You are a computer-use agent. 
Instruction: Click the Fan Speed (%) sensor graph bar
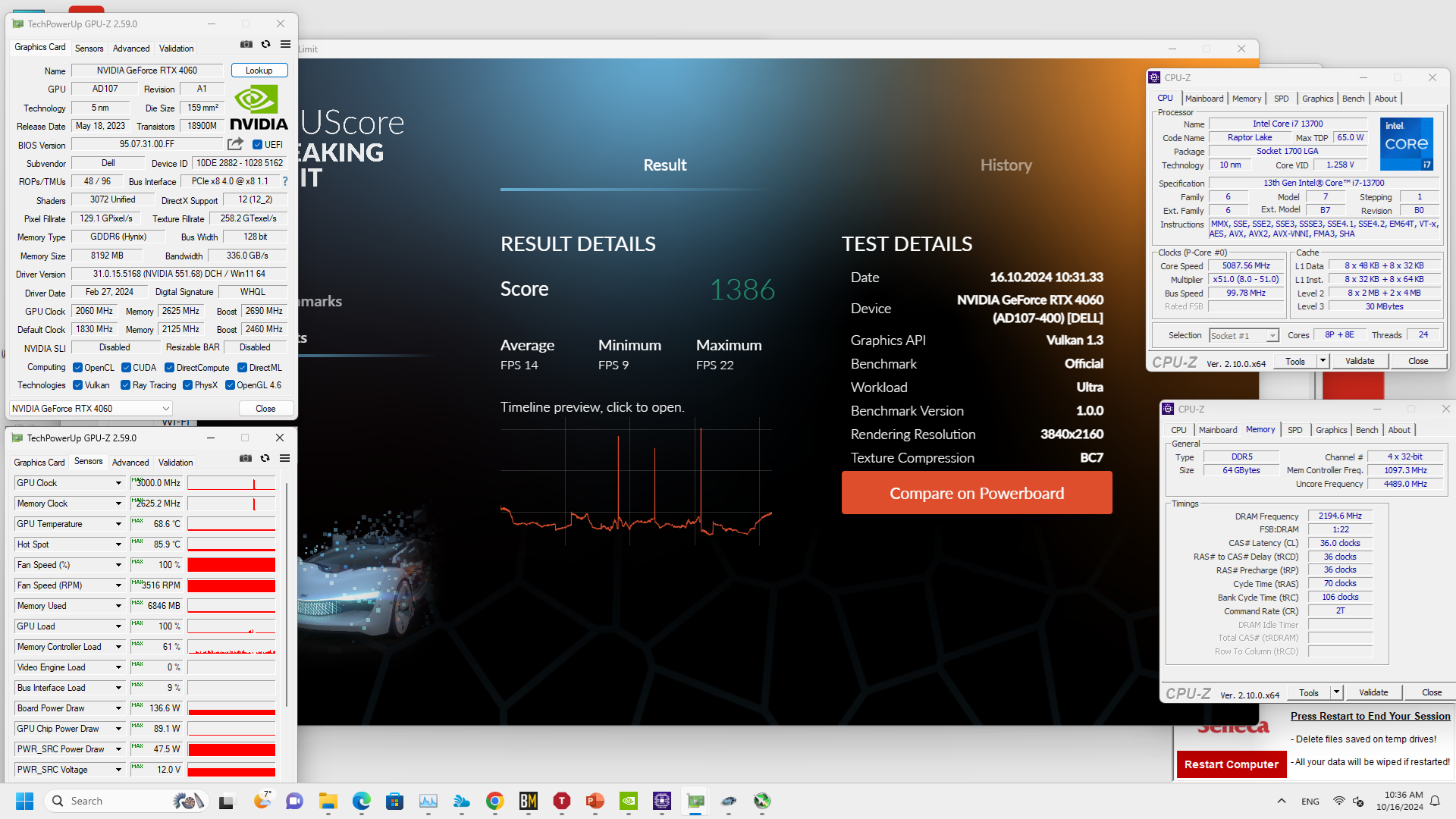(231, 565)
